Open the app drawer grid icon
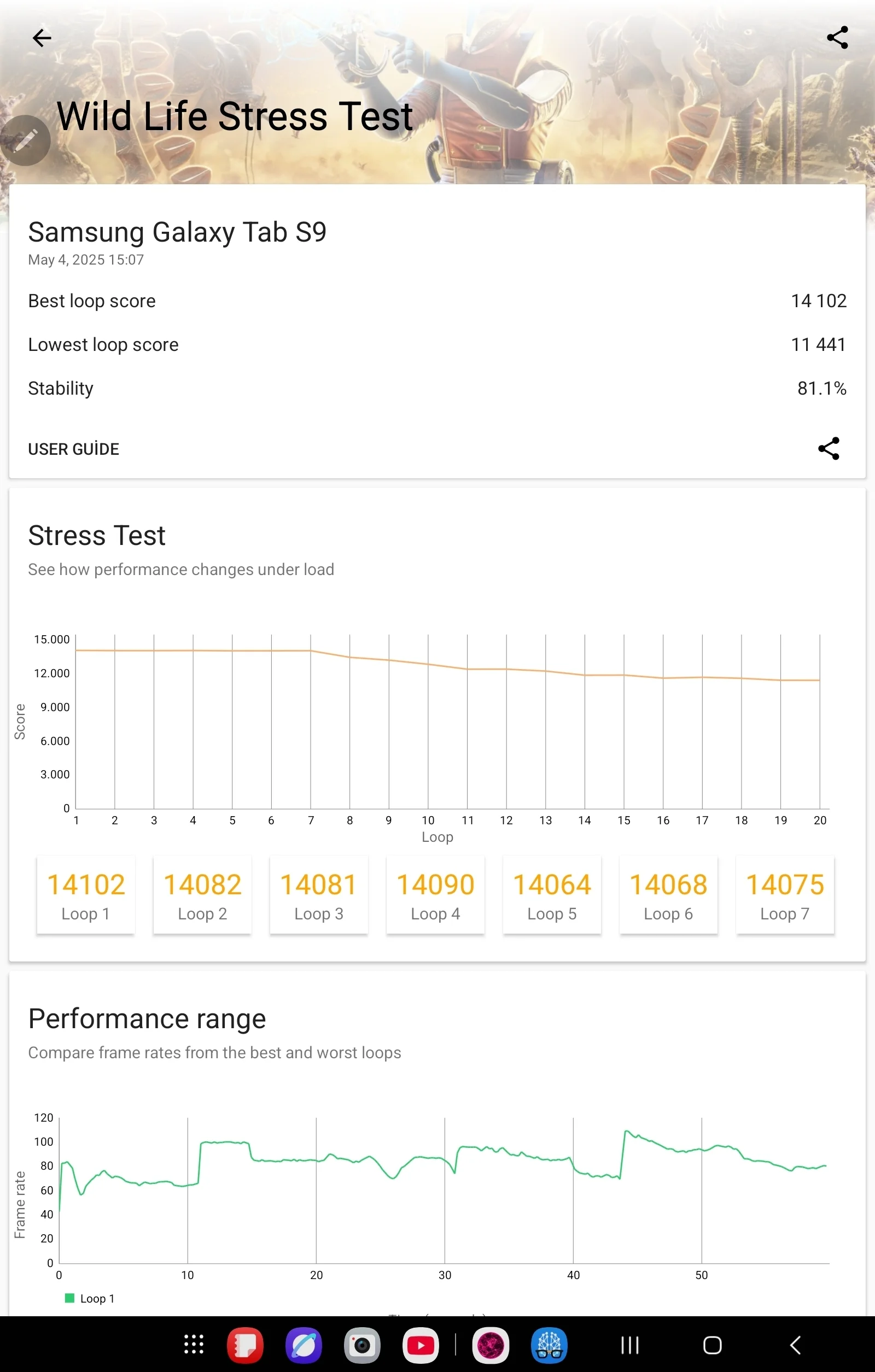Image resolution: width=875 pixels, height=1372 pixels. click(x=194, y=1345)
